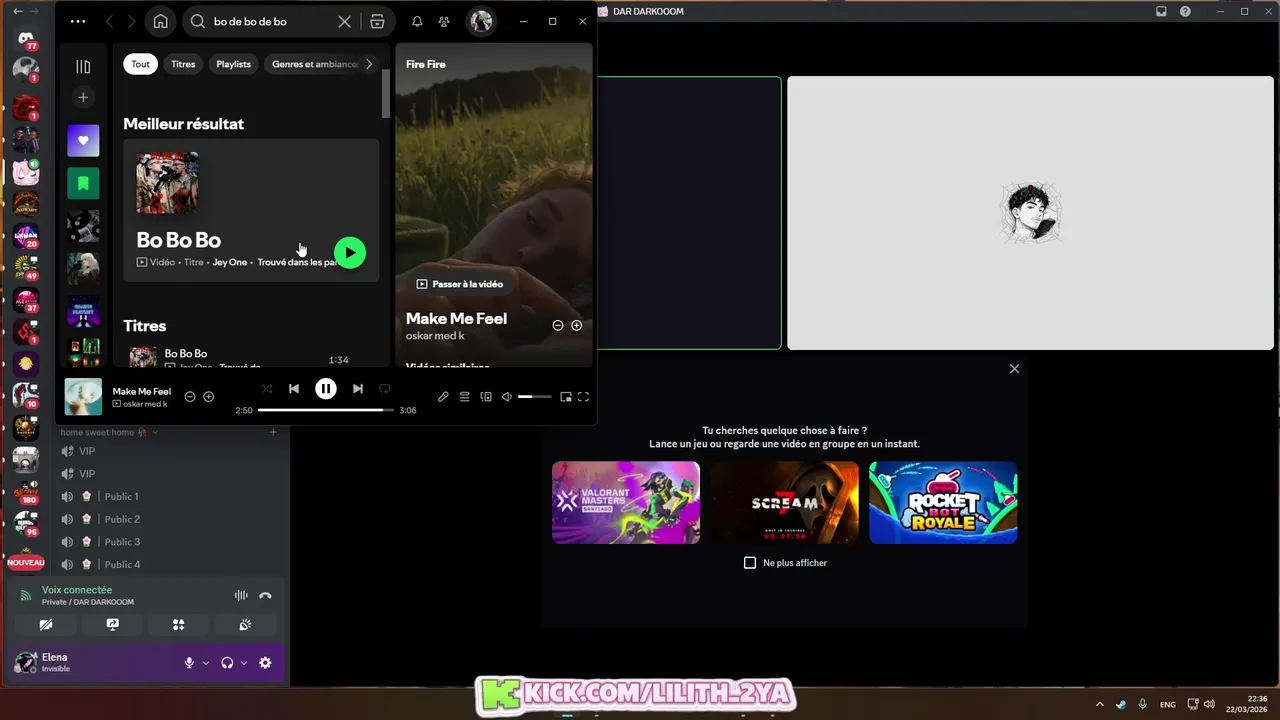Toggle Discord noise suppression icon
1280x720 pixels.
point(241,596)
